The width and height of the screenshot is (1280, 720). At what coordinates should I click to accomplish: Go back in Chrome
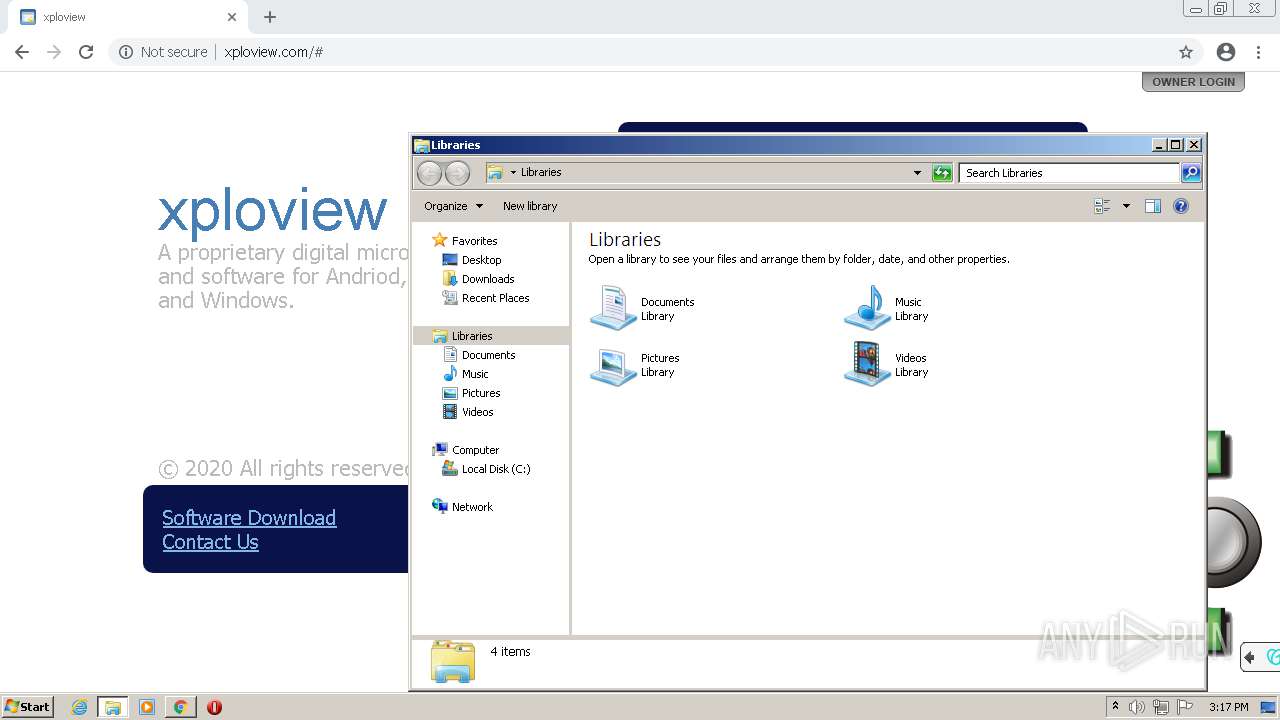click(22, 52)
